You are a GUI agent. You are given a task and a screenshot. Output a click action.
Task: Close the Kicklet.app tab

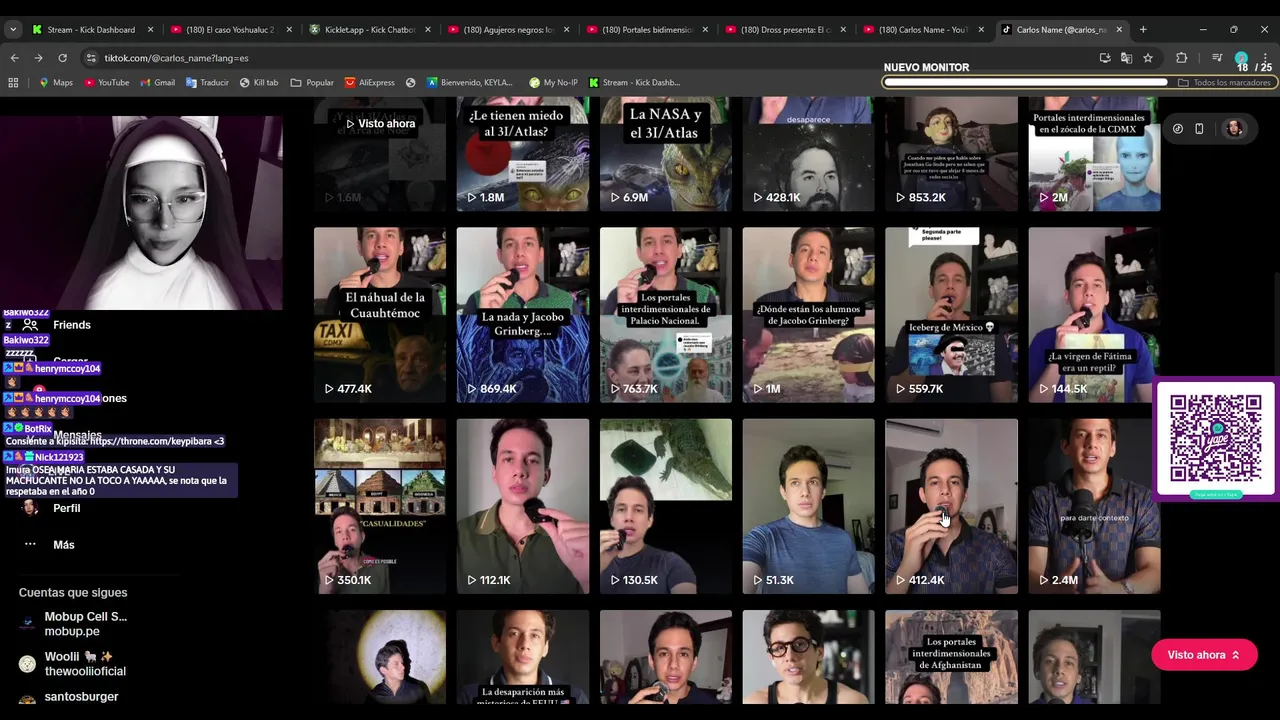pos(428,29)
